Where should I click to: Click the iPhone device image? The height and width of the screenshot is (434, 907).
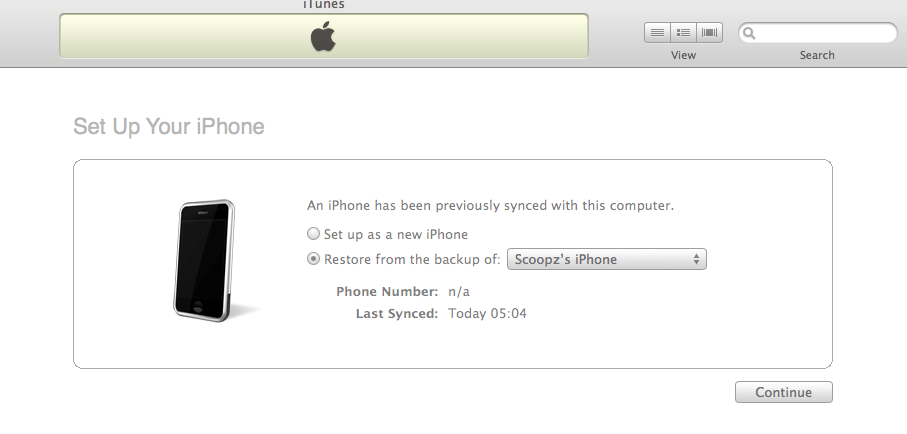208,258
